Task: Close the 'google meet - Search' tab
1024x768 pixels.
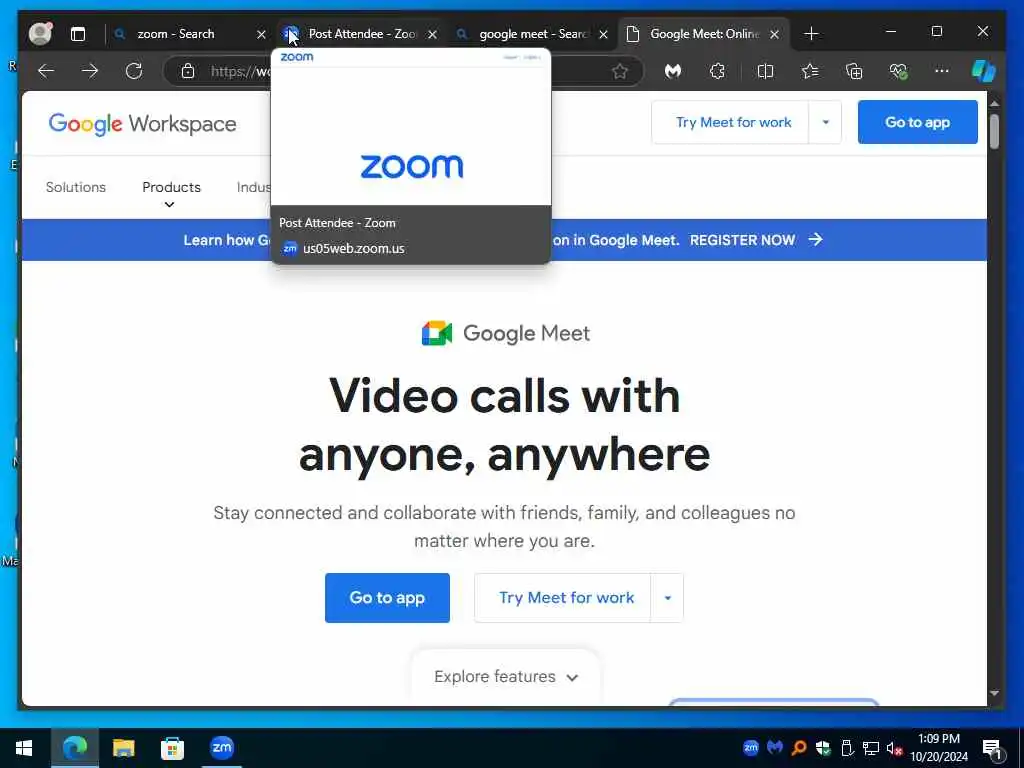Action: point(603,34)
